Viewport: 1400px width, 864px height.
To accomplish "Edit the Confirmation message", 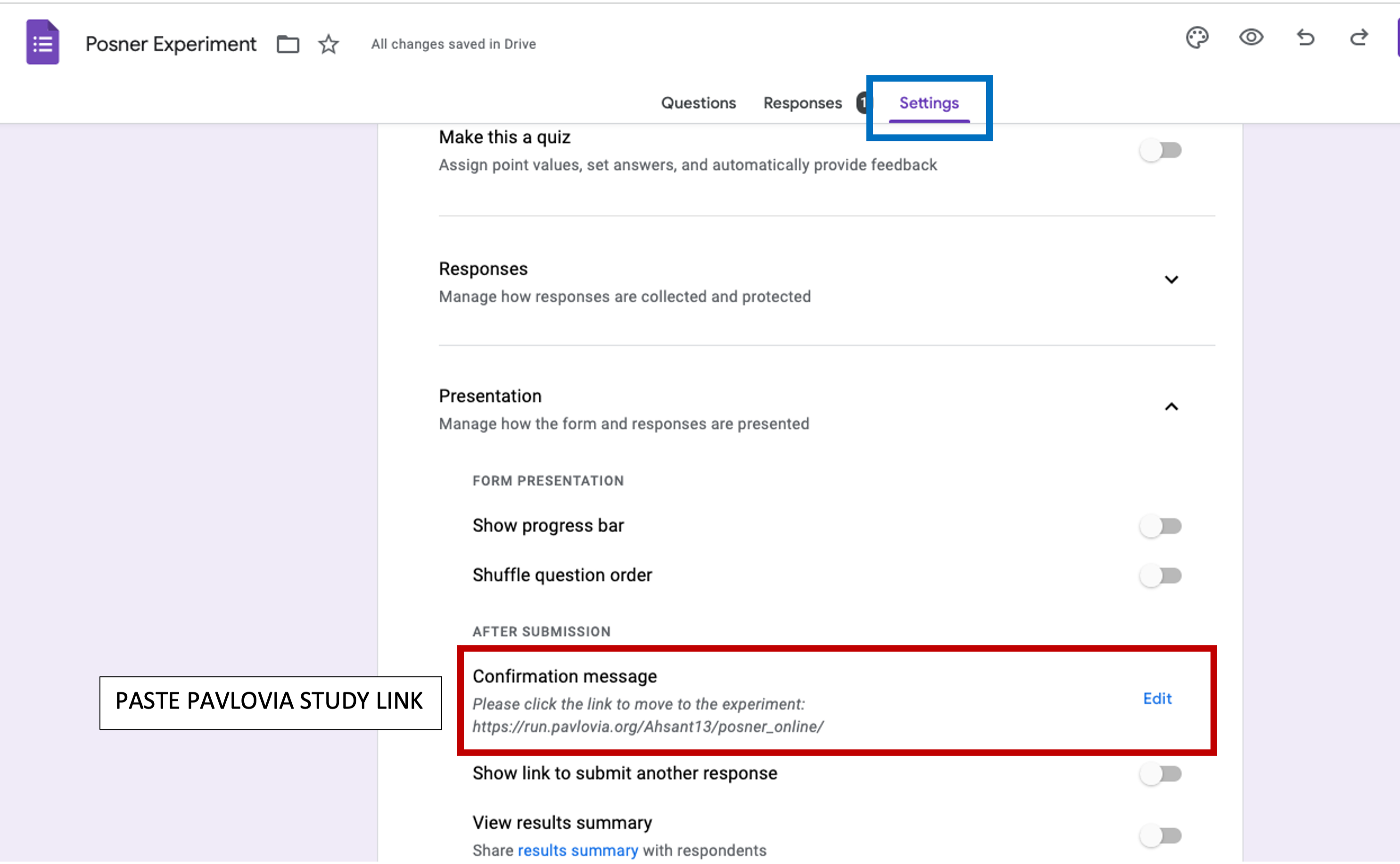I will (1157, 698).
